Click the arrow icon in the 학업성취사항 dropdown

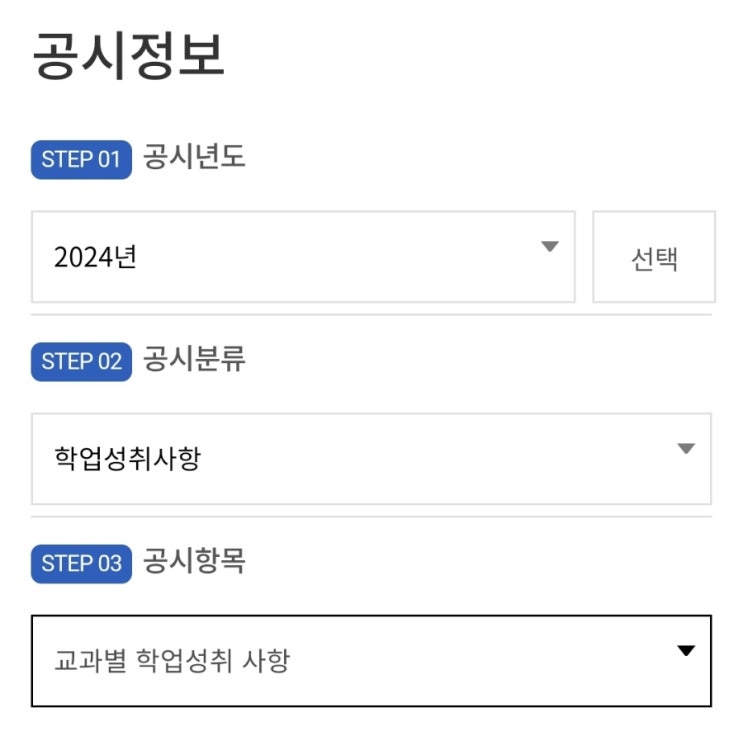(685, 449)
